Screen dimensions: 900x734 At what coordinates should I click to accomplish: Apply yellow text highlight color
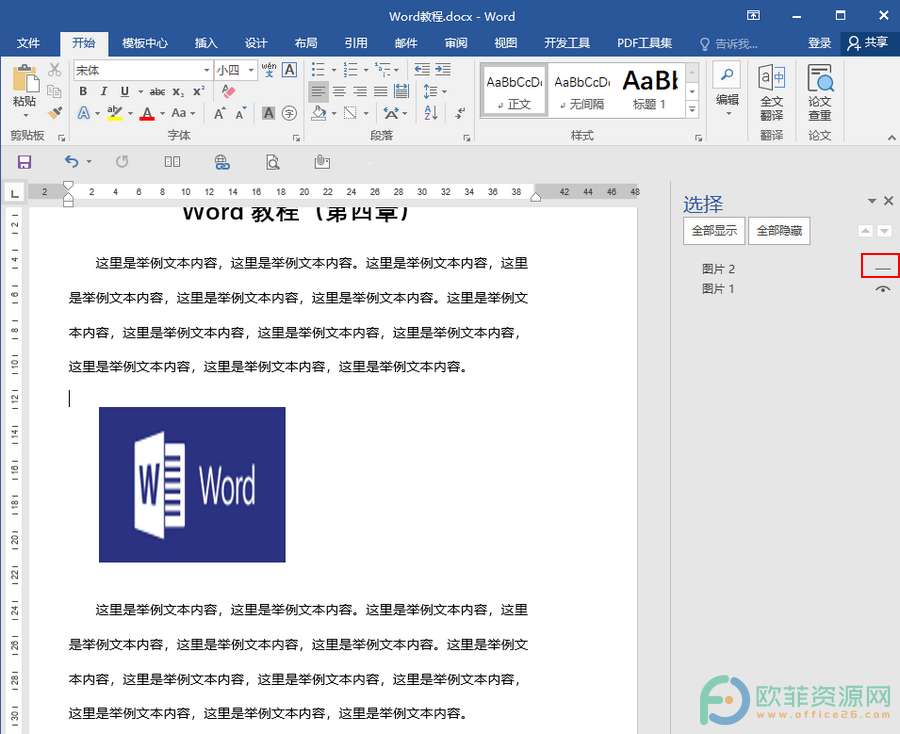click(115, 113)
